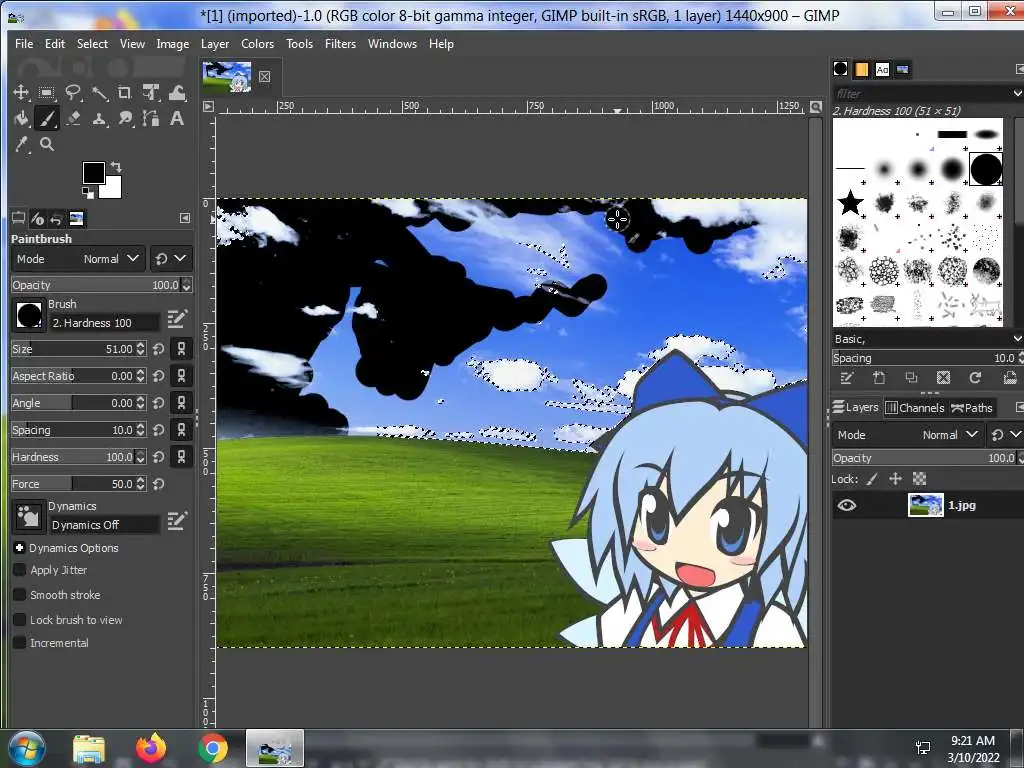The image size is (1024, 768).
Task: Select the Zoom magnifier tool
Action: 46,144
